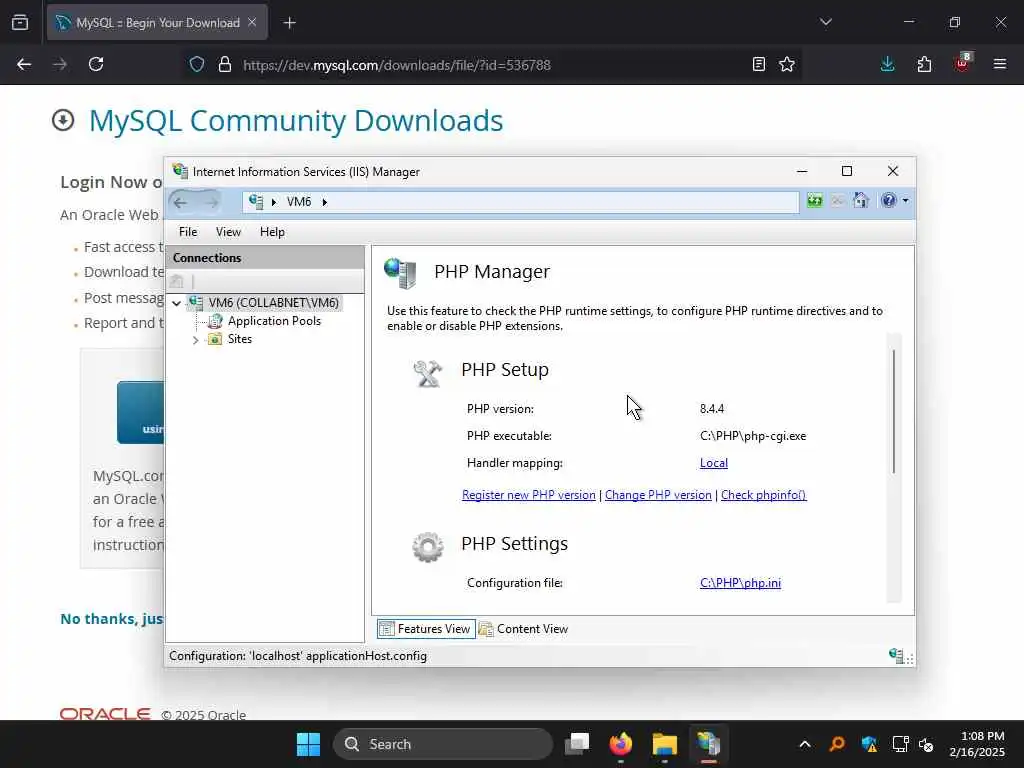The height and width of the screenshot is (768, 1024).
Task: Click the IIS Manager title bar app icon
Action: [180, 171]
